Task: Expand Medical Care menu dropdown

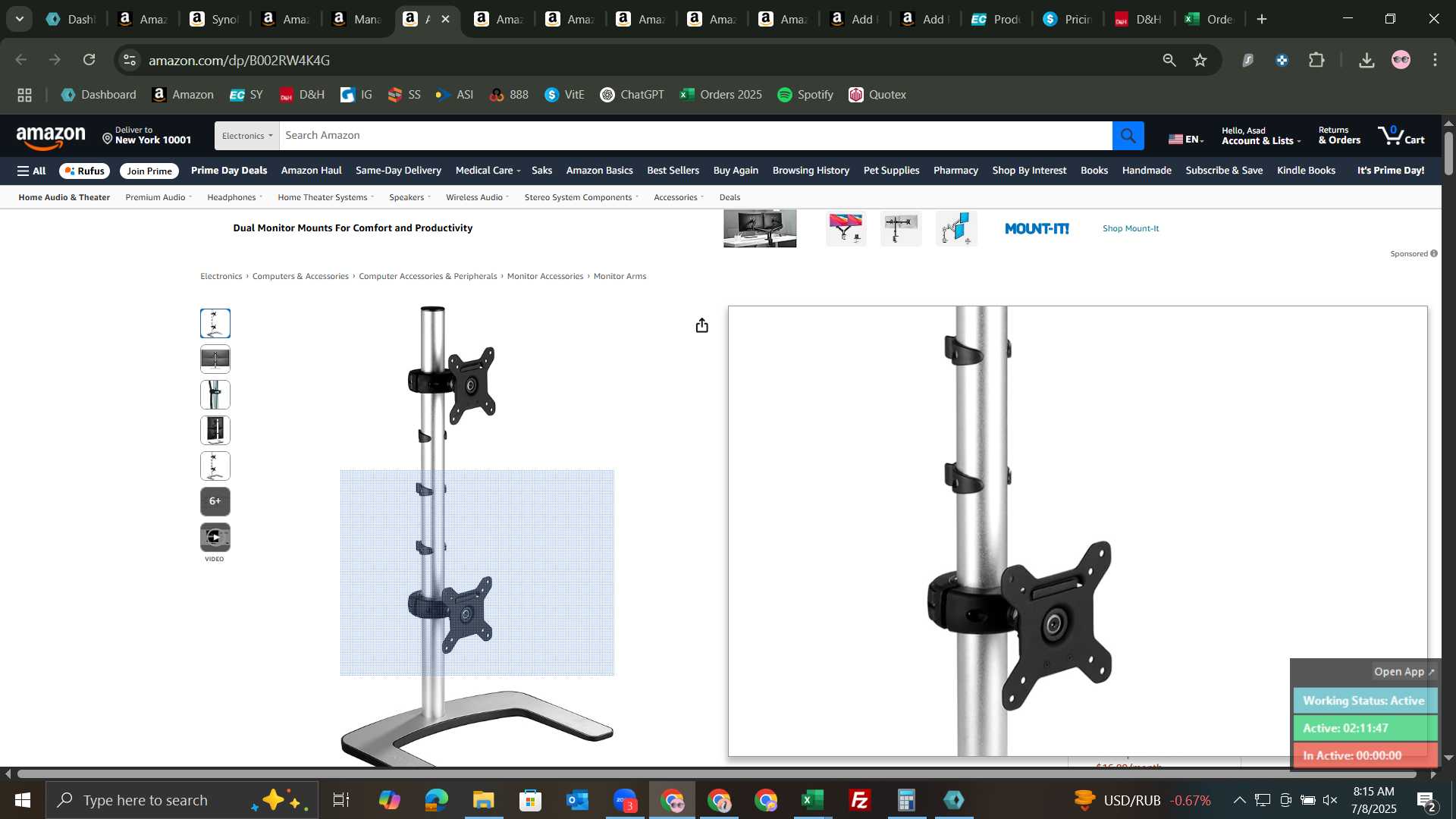Action: pyautogui.click(x=488, y=171)
